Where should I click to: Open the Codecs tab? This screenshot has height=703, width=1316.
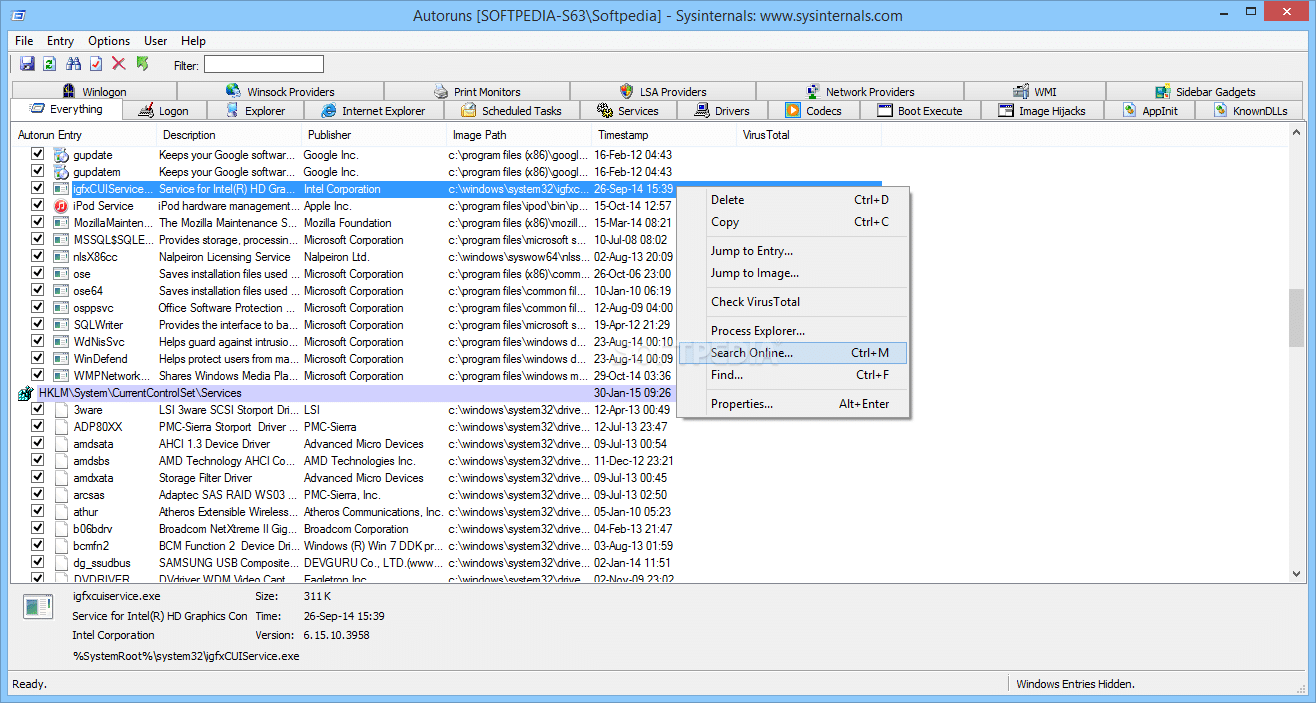pyautogui.click(x=813, y=111)
